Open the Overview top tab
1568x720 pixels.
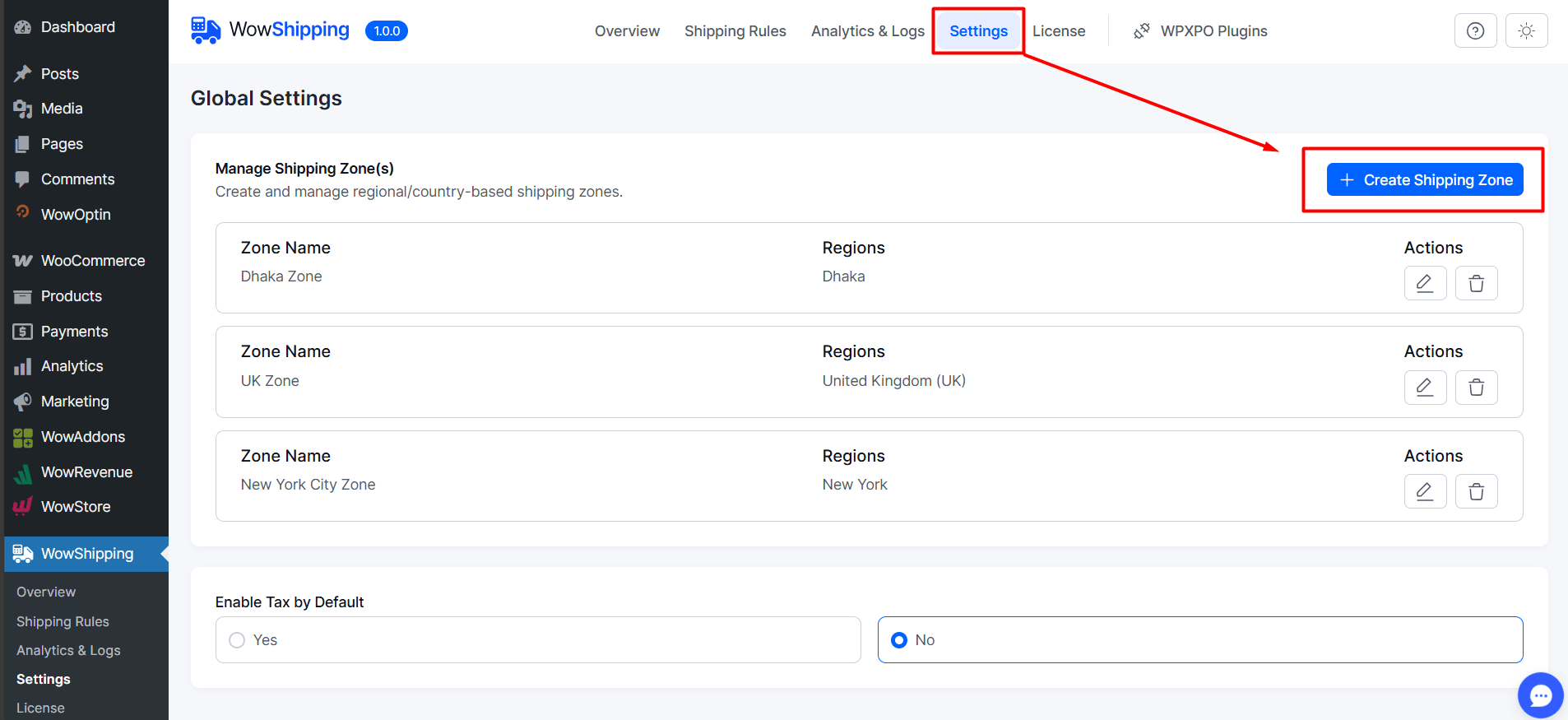(627, 31)
